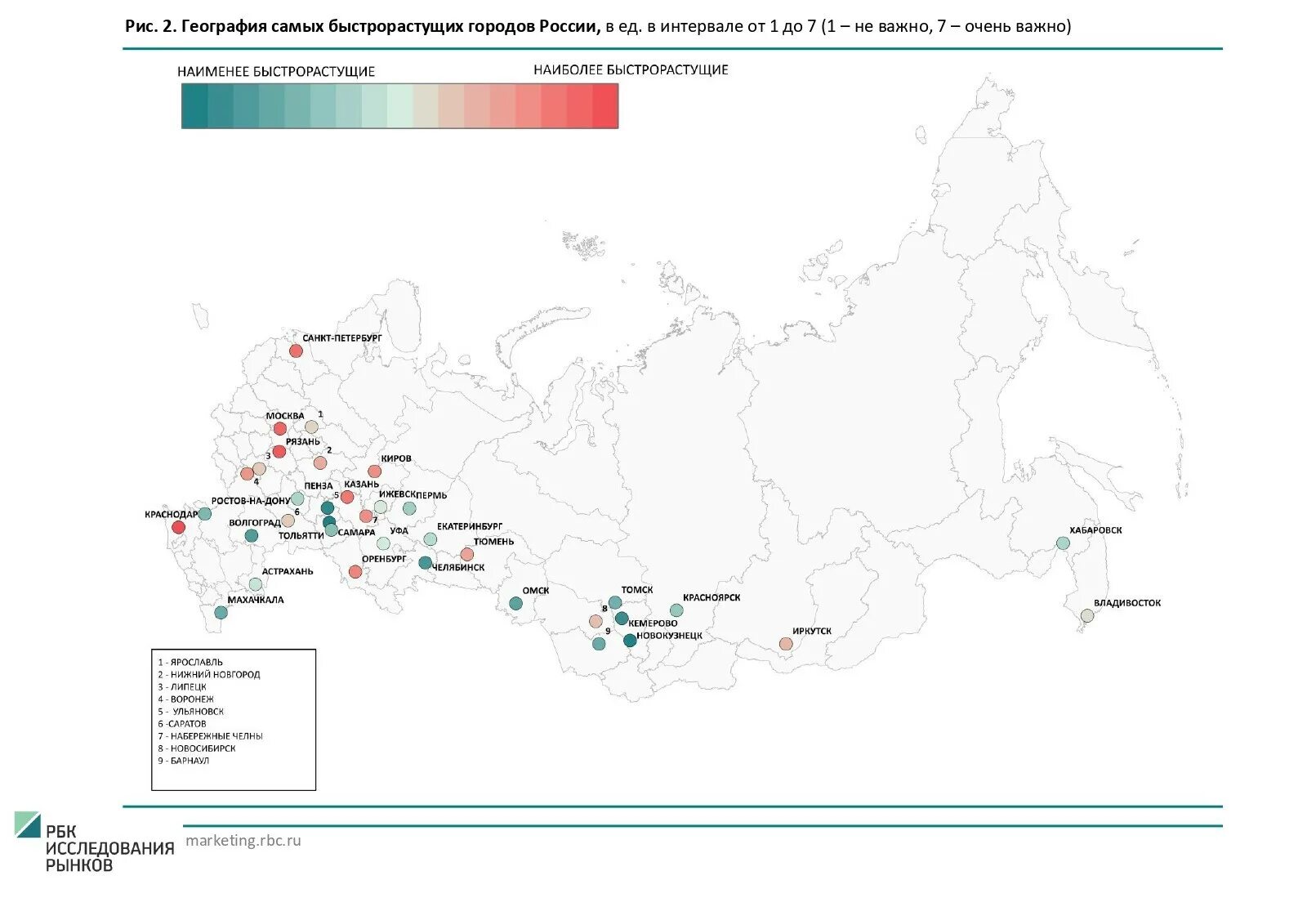The image size is (1316, 898).
Task: Select the pale green middle gradient swatch
Action: [x=400, y=106]
